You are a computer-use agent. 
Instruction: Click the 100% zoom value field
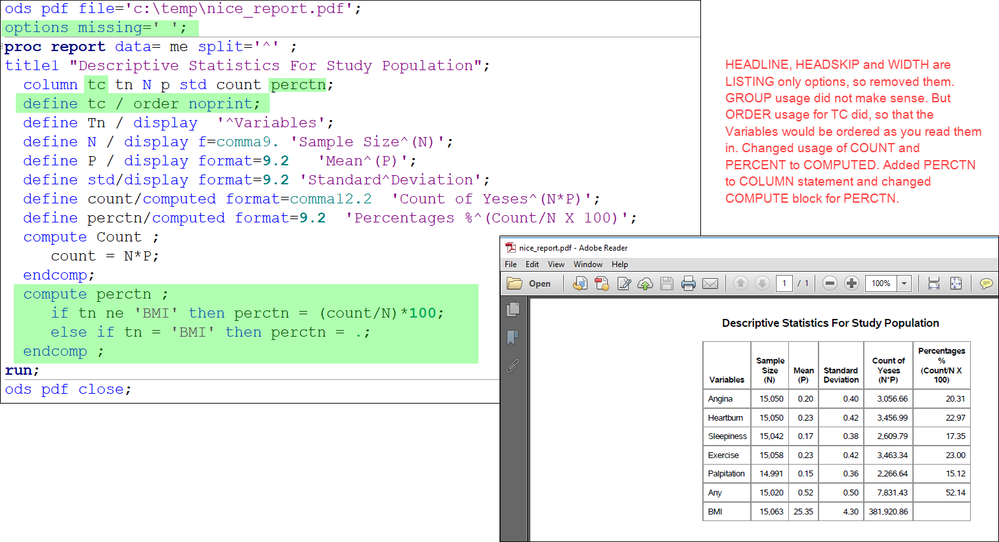pos(881,283)
